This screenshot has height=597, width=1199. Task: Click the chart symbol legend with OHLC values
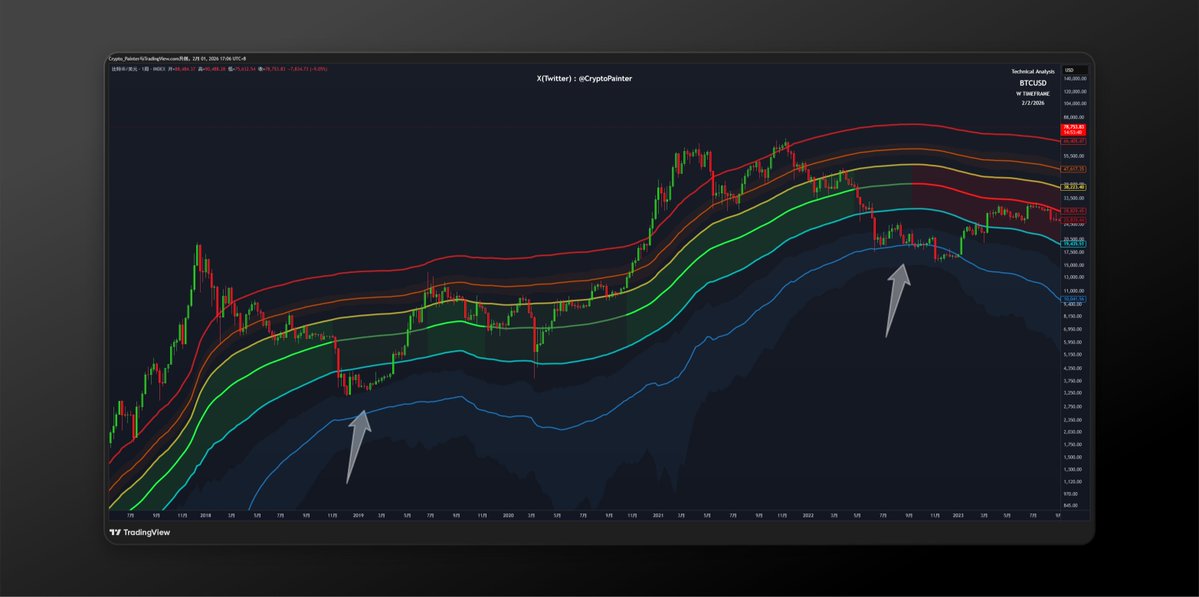click(213, 69)
